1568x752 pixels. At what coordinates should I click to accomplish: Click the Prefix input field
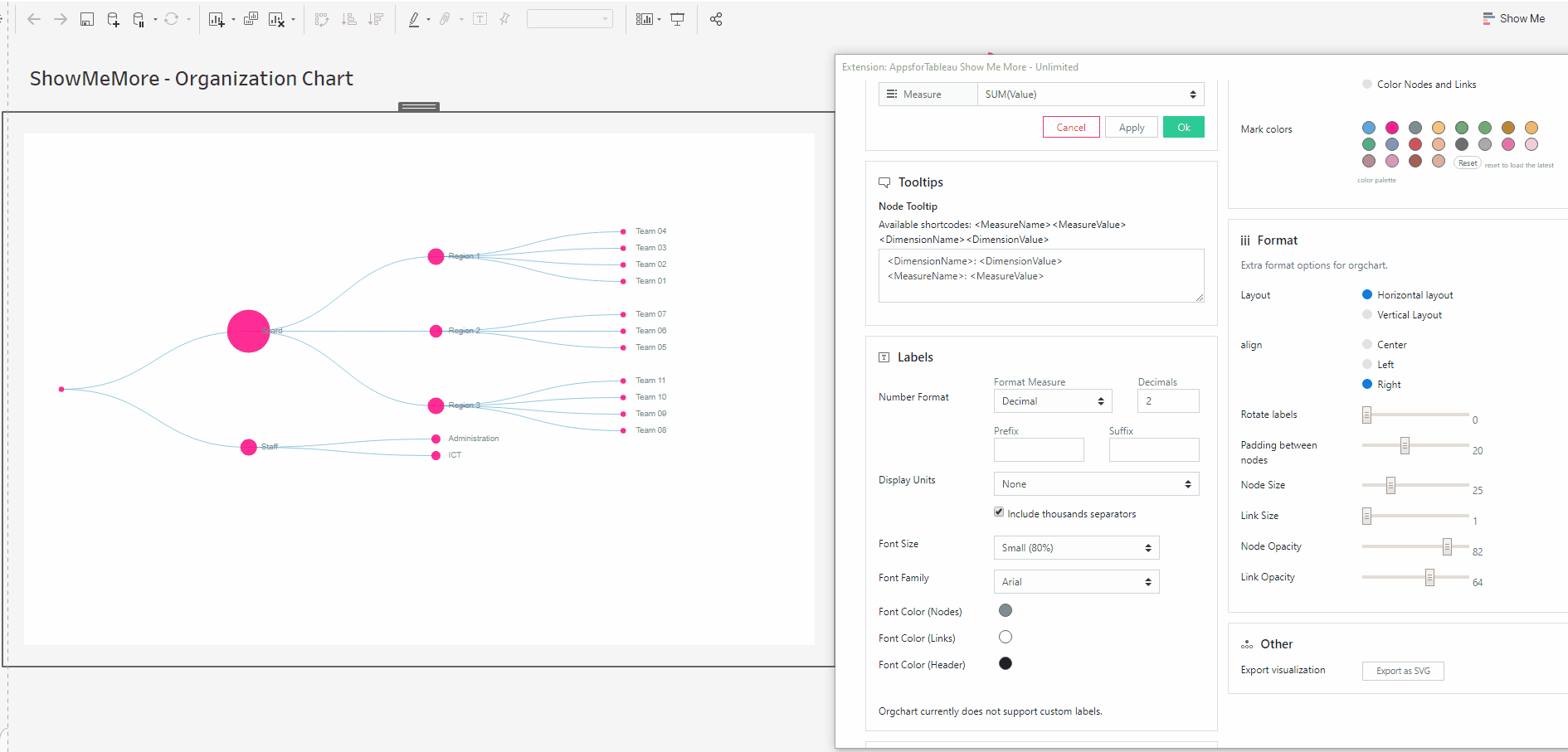[x=1039, y=449]
